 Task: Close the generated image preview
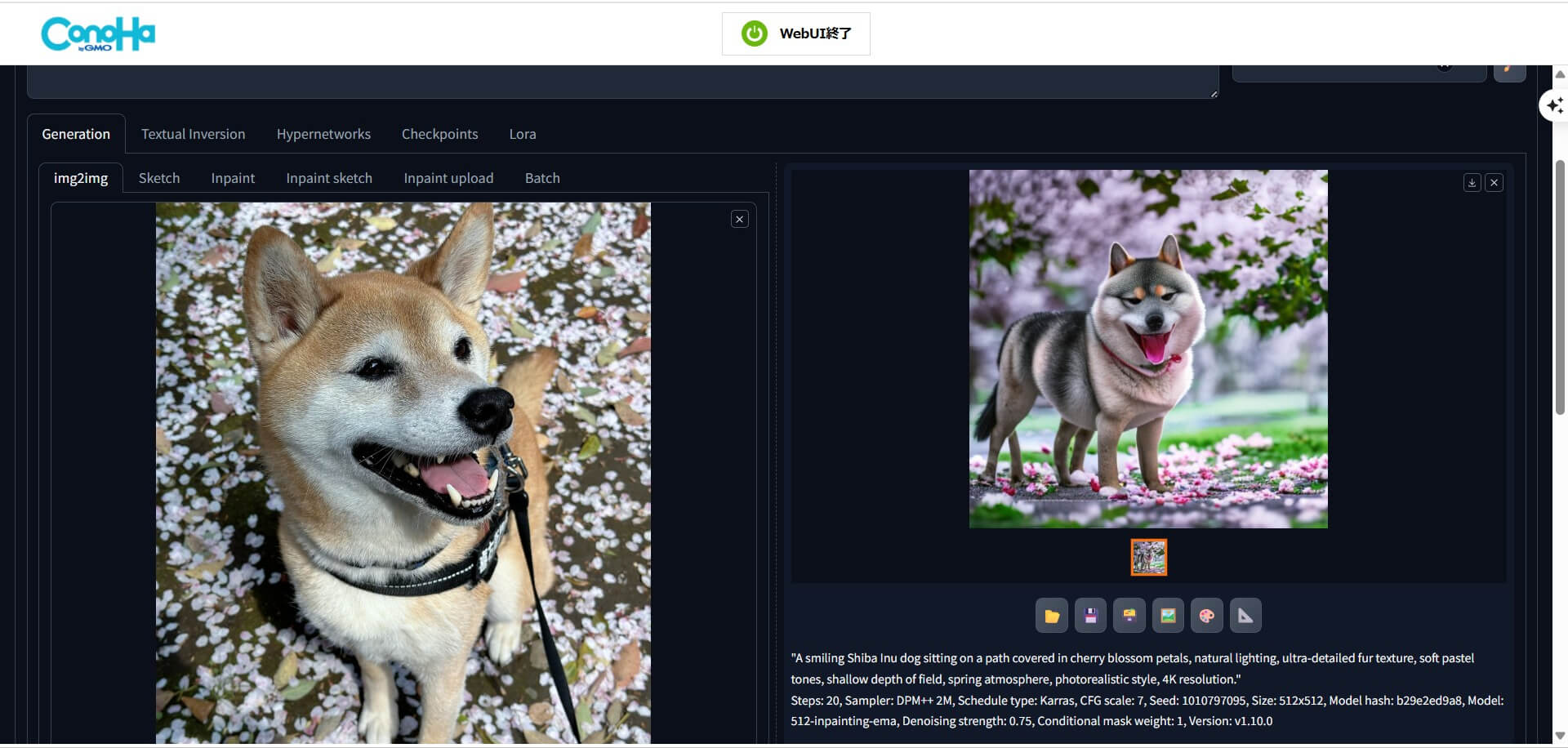pos(1494,183)
